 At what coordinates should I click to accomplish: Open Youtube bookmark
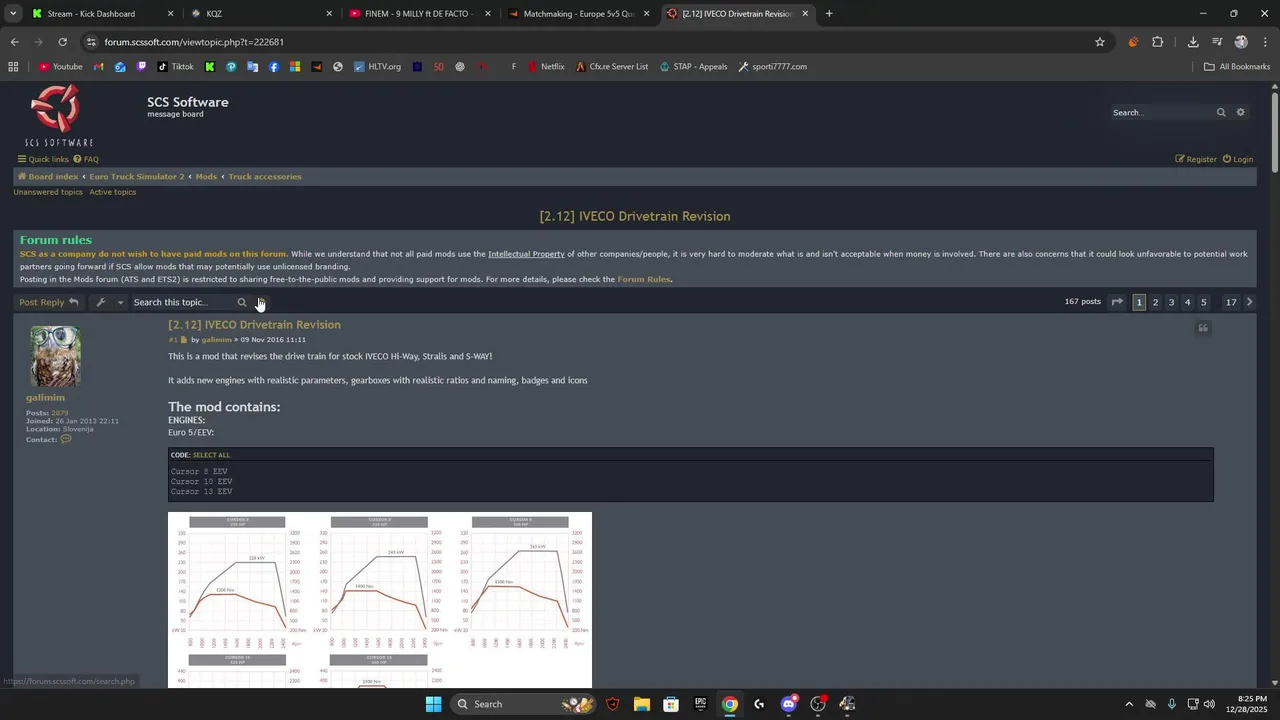point(60,67)
